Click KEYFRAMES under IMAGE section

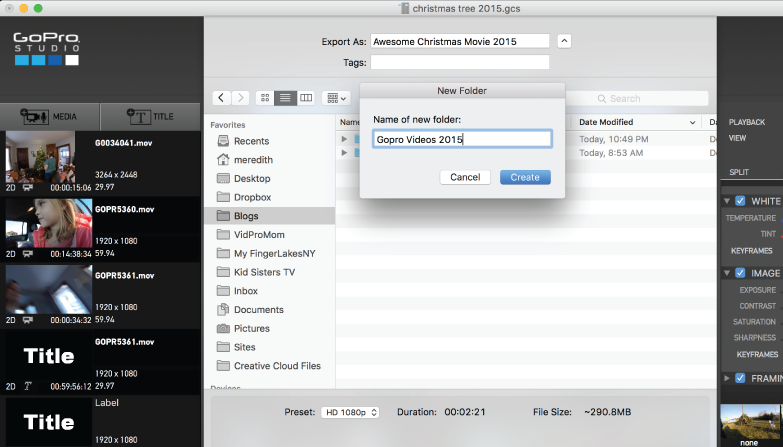[x=757, y=354]
